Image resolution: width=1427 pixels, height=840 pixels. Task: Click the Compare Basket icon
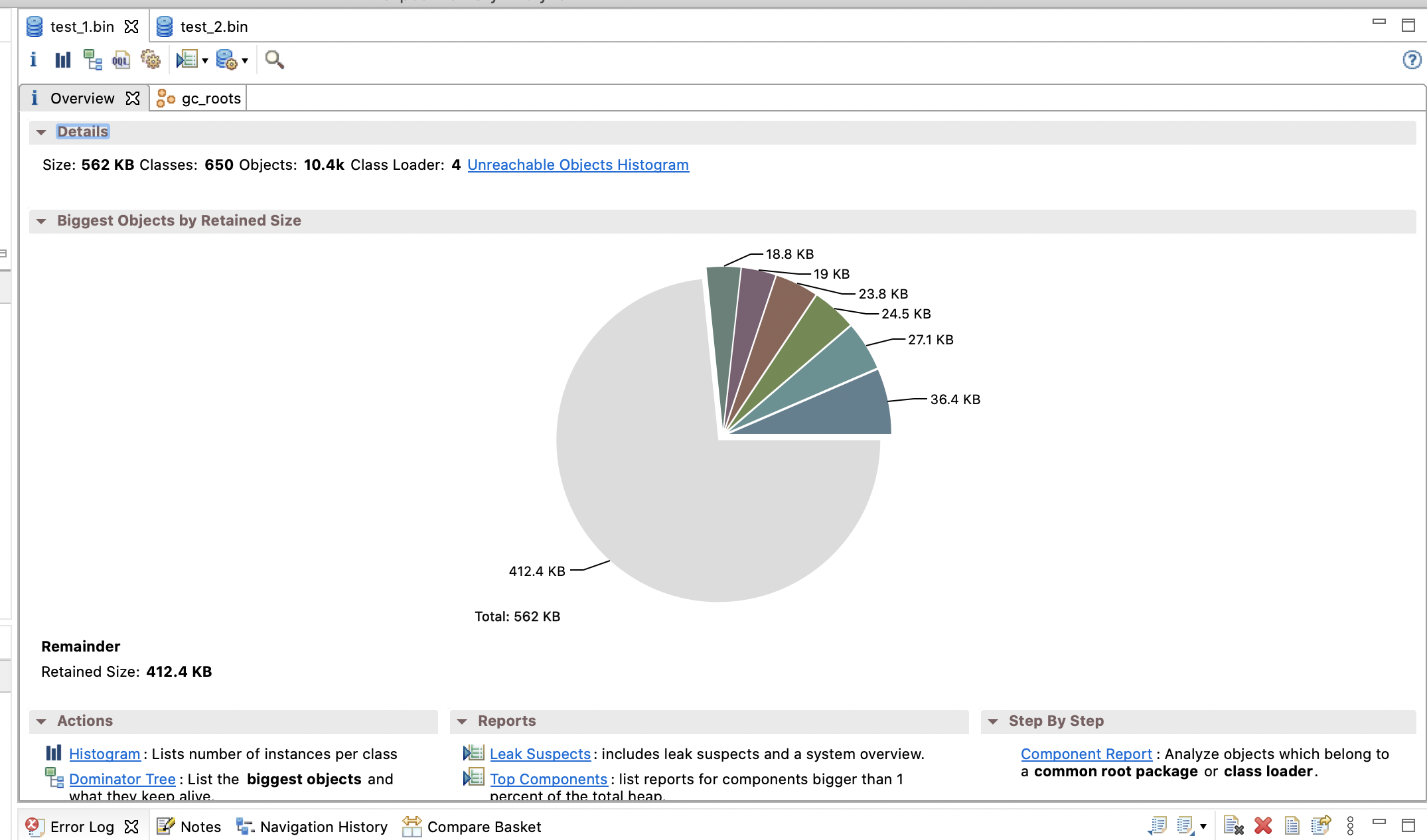coord(412,826)
